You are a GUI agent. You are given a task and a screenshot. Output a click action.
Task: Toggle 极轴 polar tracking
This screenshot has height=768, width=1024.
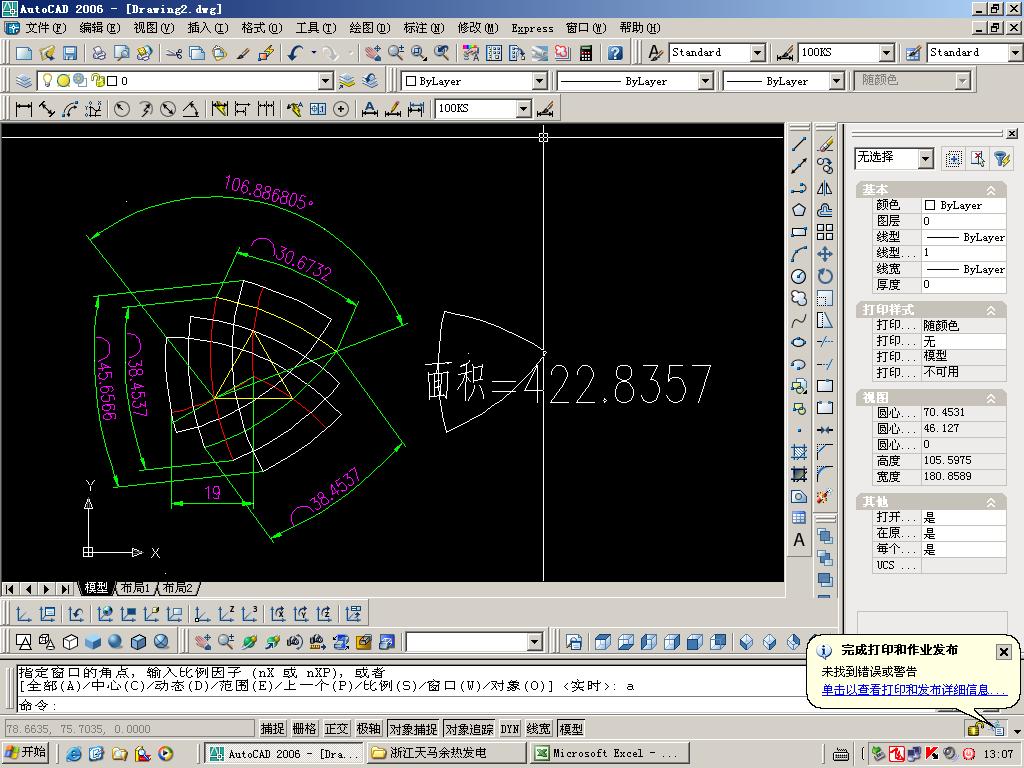(x=368, y=729)
